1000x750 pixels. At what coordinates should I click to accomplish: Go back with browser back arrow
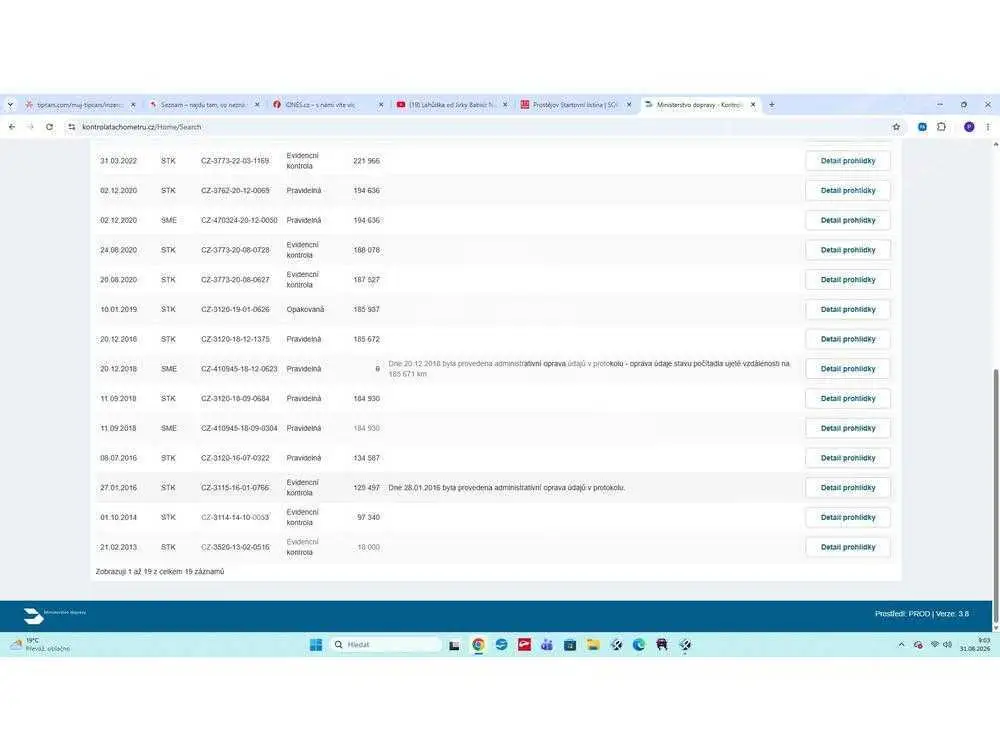[12, 127]
